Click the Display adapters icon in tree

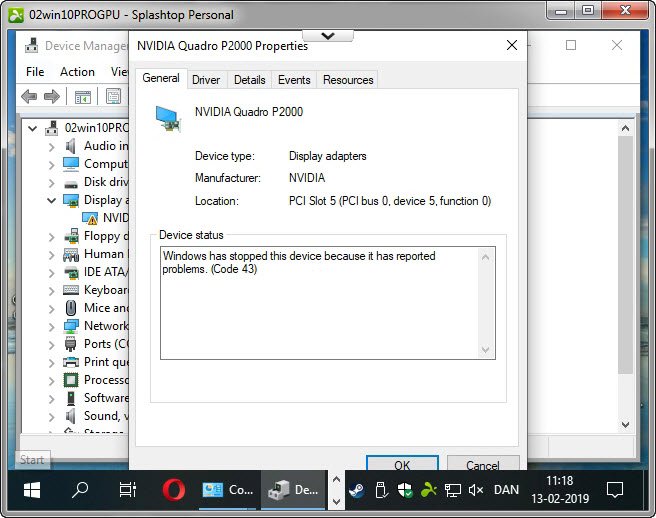pos(71,200)
